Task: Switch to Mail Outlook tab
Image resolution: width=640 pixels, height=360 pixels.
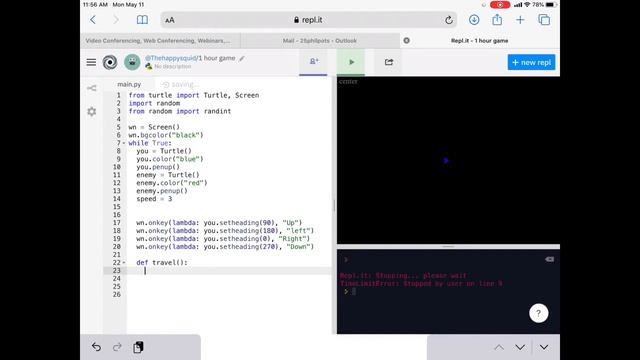Action: 320,40
